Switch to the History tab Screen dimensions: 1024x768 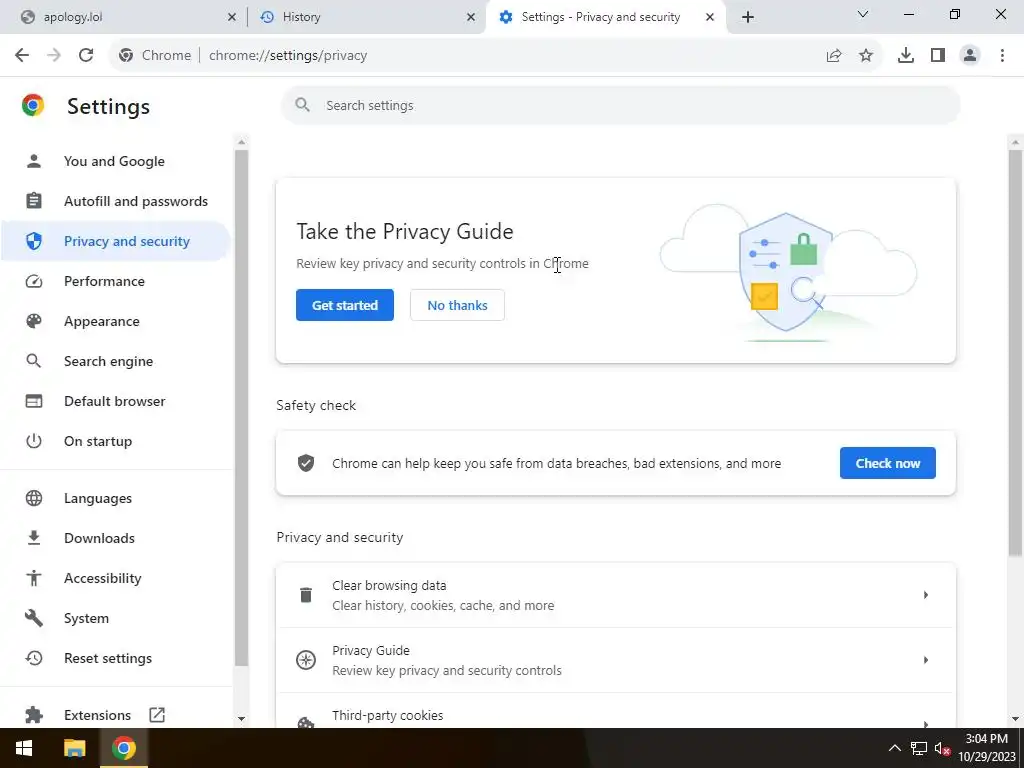coord(366,17)
